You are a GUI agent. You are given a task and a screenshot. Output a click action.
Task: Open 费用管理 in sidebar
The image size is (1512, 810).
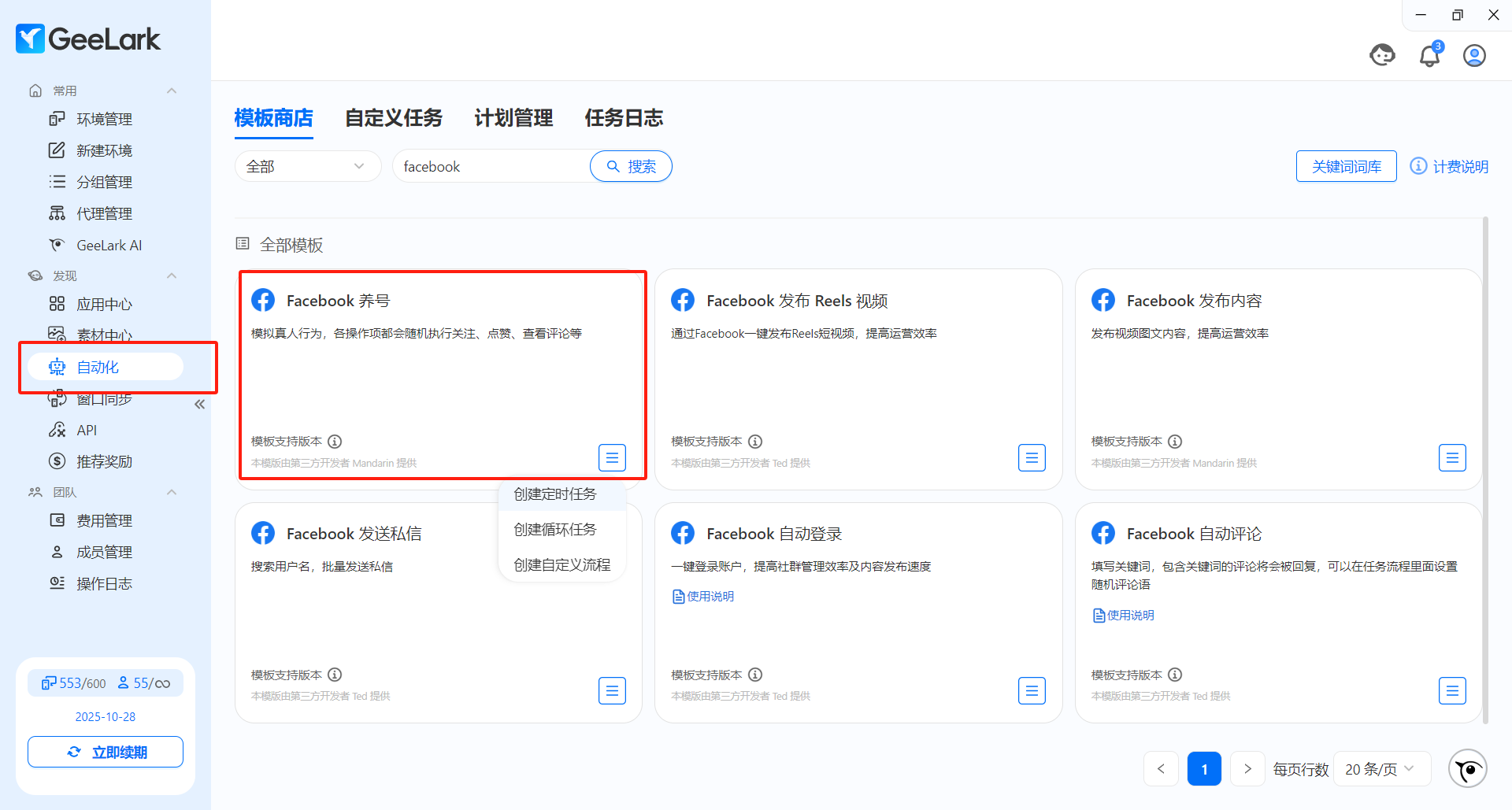[x=104, y=520]
